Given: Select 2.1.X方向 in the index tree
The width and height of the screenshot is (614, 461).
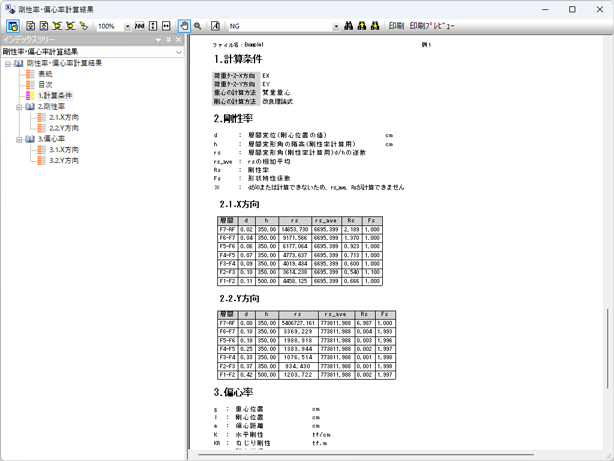Looking at the screenshot, I should (x=64, y=117).
